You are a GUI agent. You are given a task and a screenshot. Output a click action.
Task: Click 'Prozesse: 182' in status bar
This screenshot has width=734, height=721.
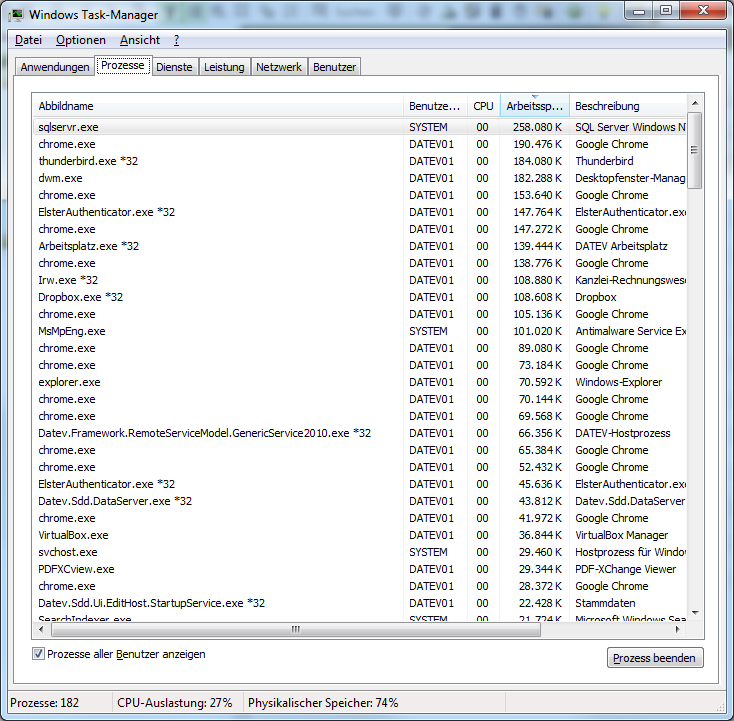44,703
